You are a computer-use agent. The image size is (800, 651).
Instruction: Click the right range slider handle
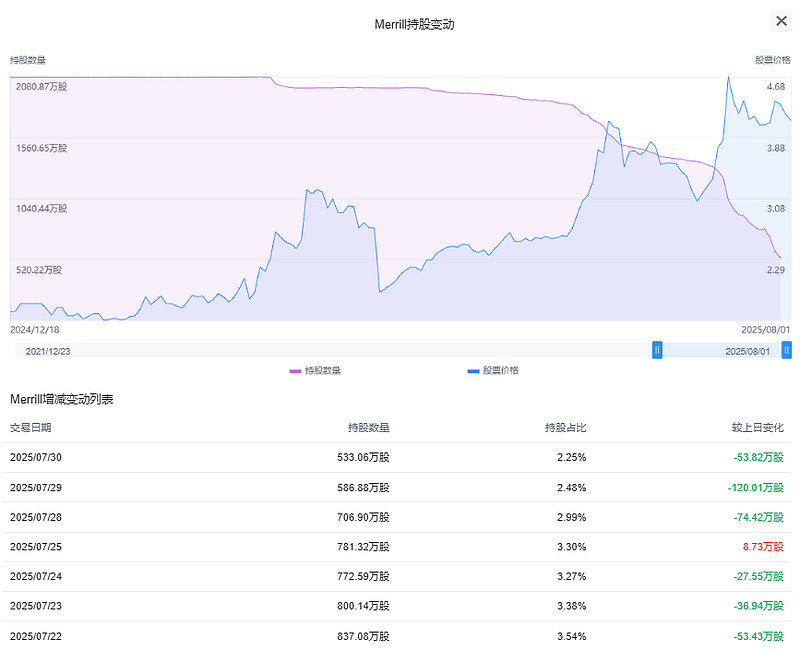(787, 350)
